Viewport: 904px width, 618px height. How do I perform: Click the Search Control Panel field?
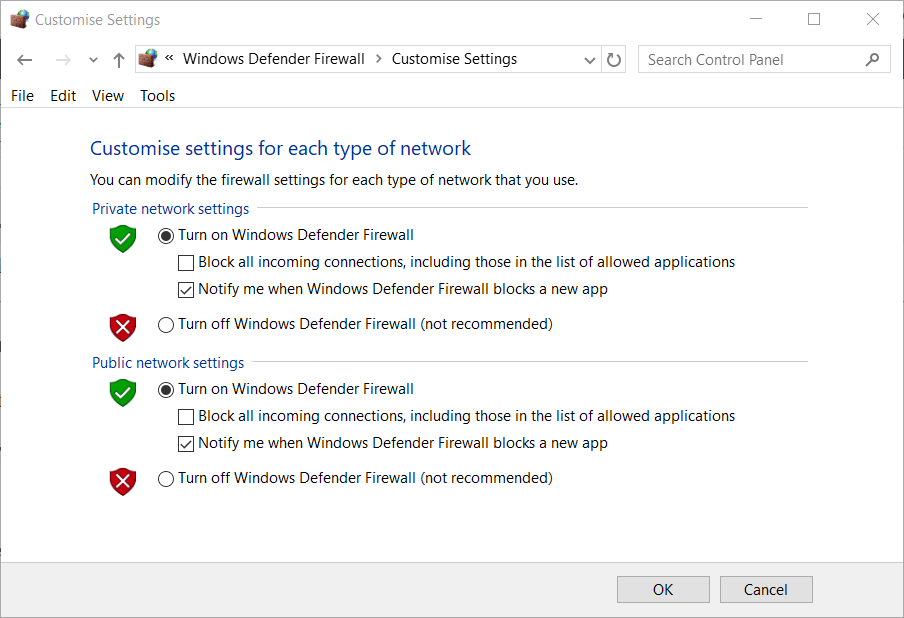(x=750, y=60)
